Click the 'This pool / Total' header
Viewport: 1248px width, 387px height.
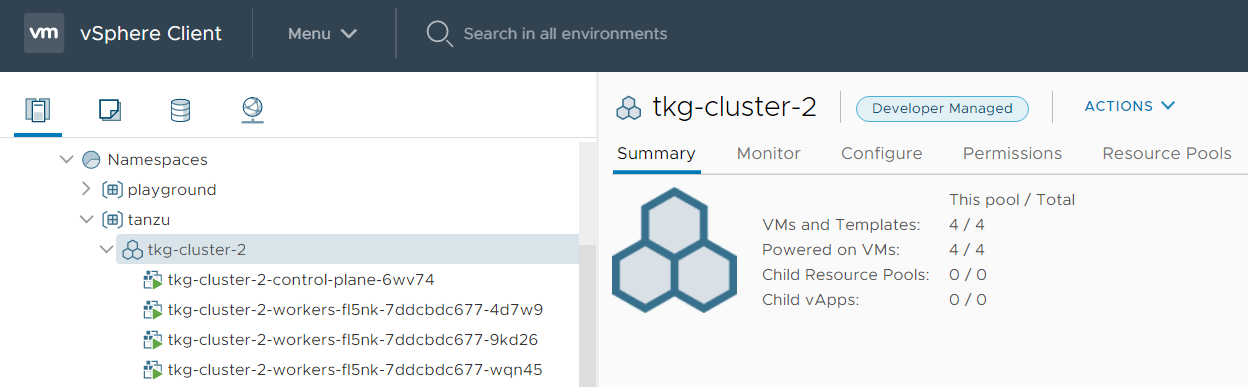1012,200
